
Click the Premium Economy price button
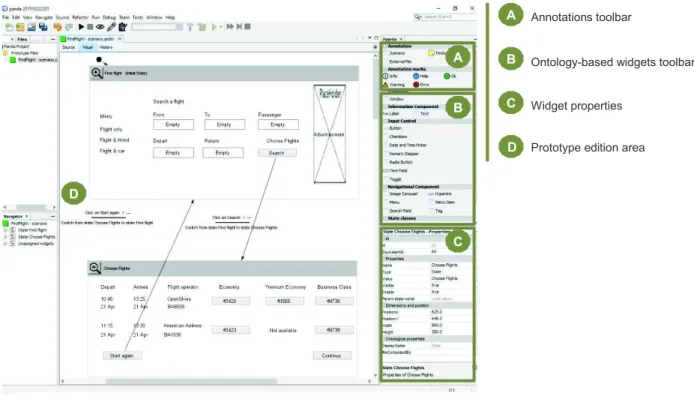(x=284, y=301)
